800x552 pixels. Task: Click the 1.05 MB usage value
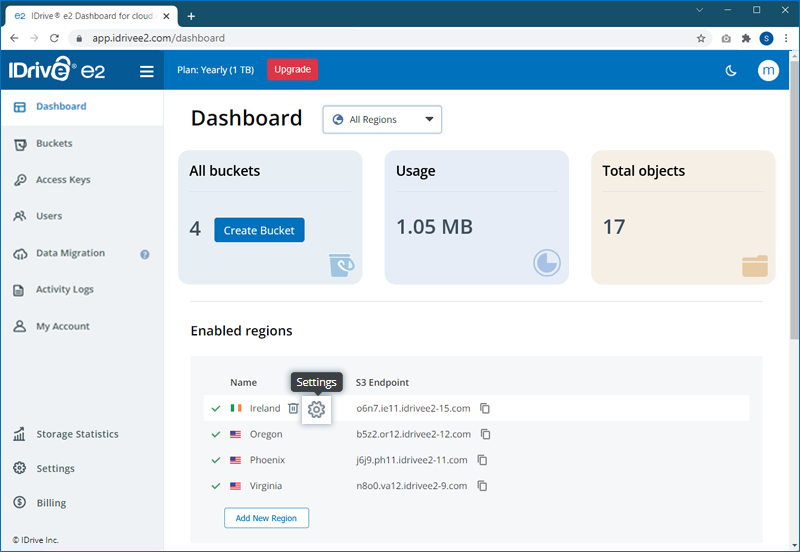435,227
